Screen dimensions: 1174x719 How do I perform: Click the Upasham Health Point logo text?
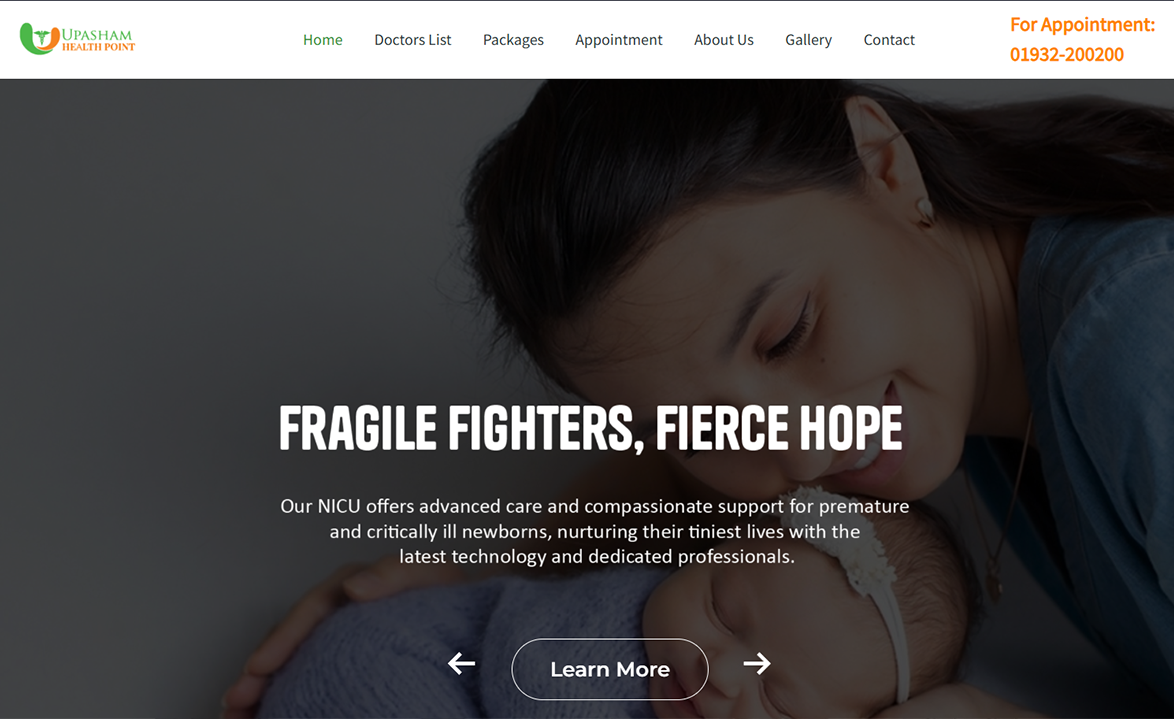(98, 40)
